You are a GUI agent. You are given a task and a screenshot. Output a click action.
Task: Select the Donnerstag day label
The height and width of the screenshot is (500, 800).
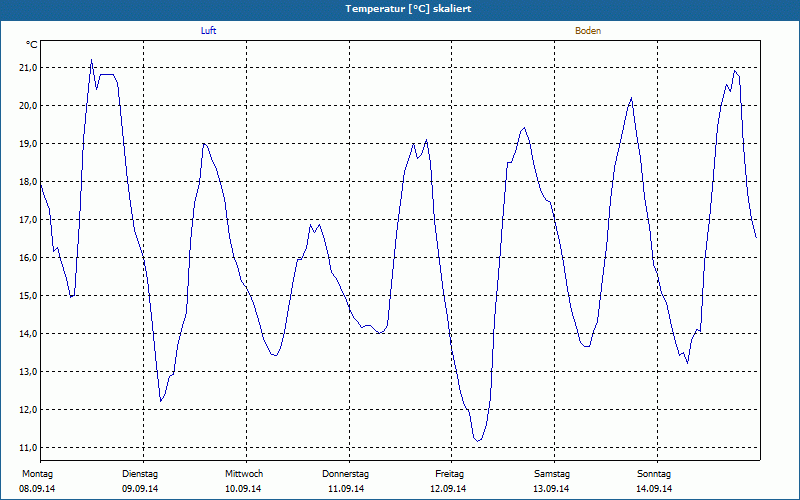point(345,474)
